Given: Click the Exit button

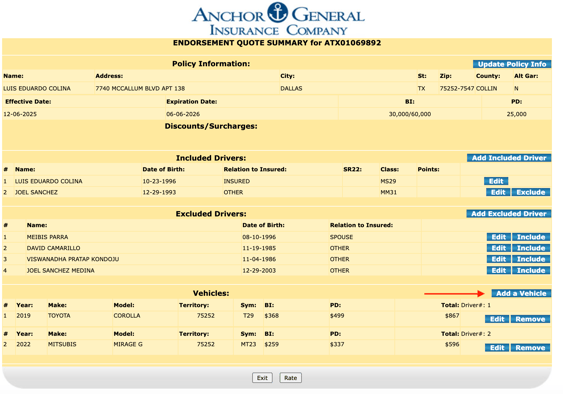Looking at the screenshot, I should 262,378.
